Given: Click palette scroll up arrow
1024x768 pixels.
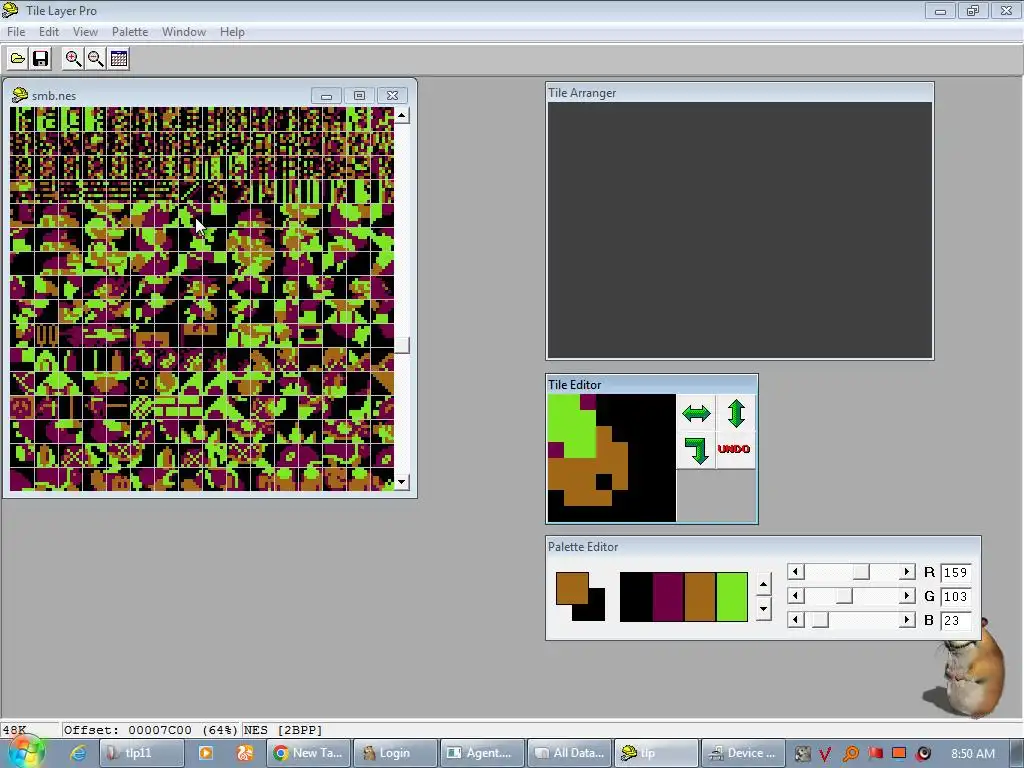Looking at the screenshot, I should [x=763, y=584].
